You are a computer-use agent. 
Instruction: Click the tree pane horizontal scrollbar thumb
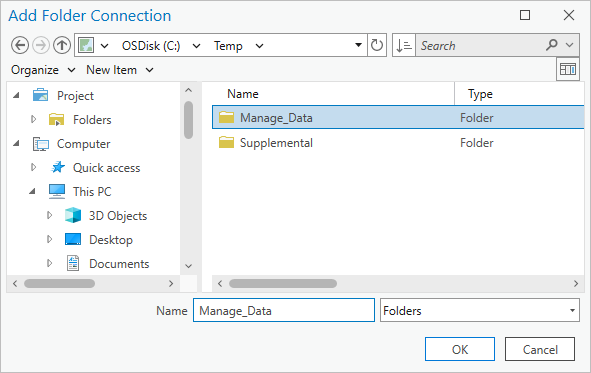click(x=60, y=283)
